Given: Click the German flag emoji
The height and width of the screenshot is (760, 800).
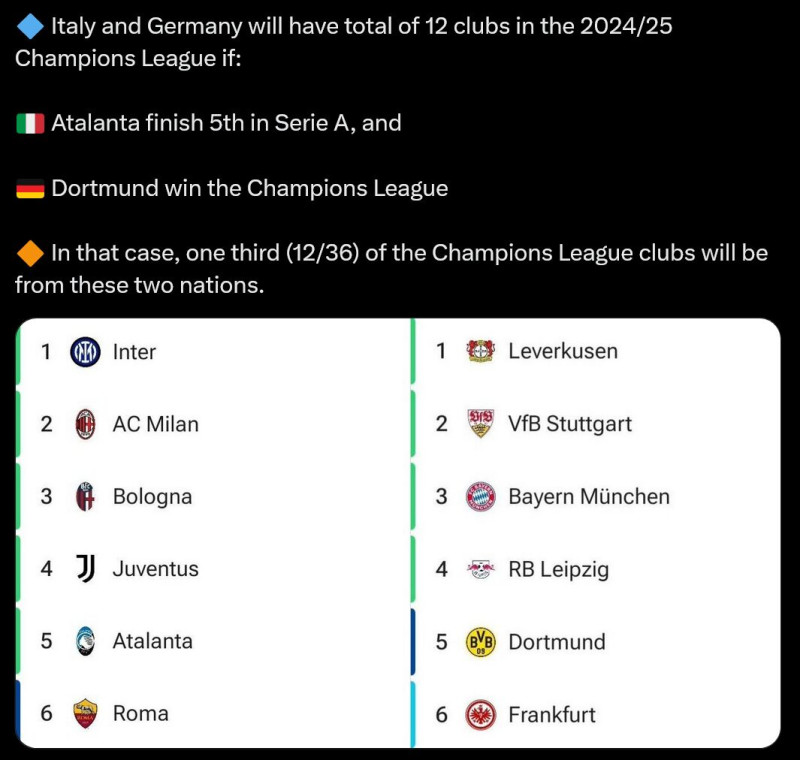Looking at the screenshot, I should (30, 188).
